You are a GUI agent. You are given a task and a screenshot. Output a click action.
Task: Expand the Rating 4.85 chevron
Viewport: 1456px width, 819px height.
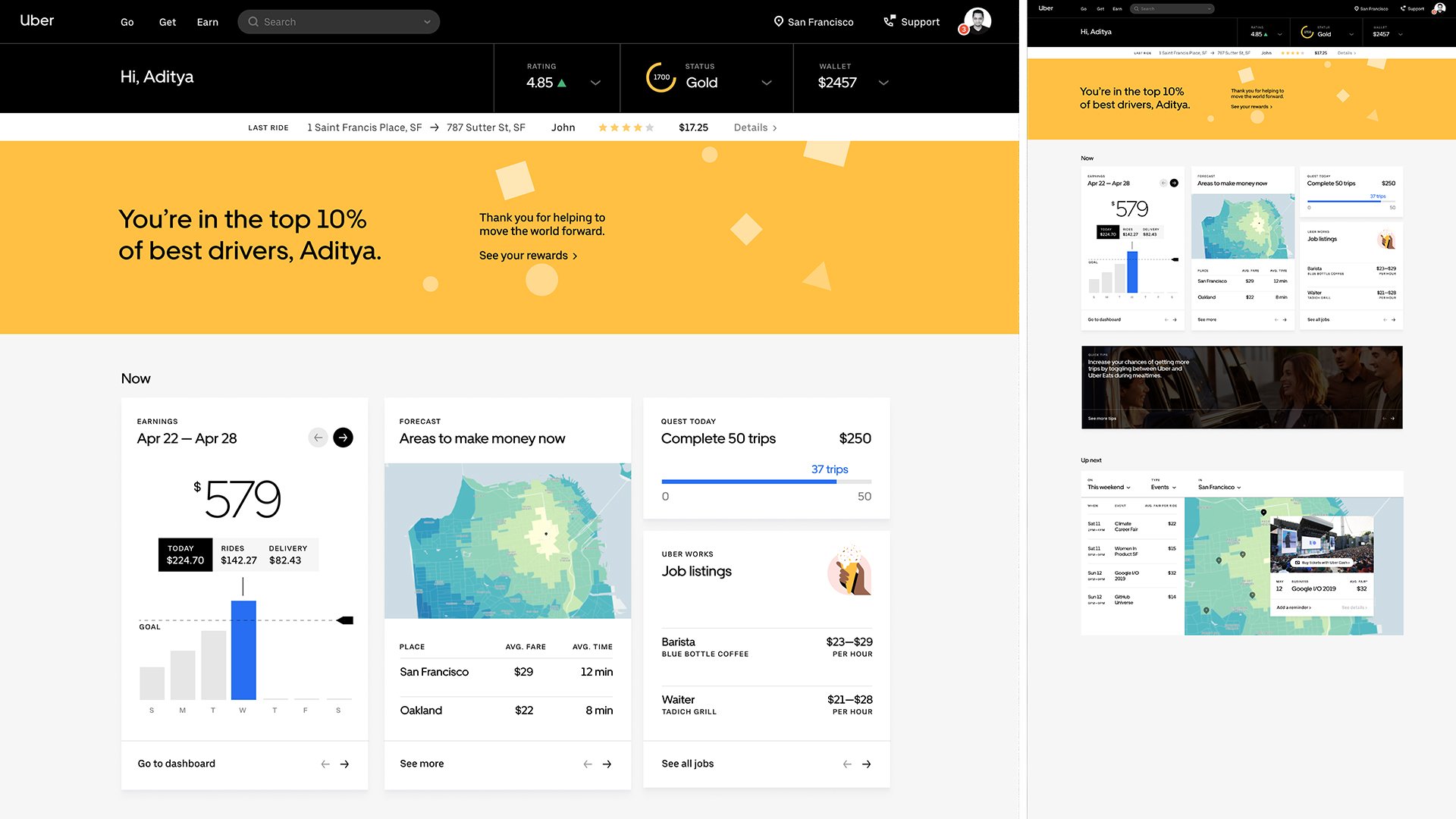coord(595,83)
